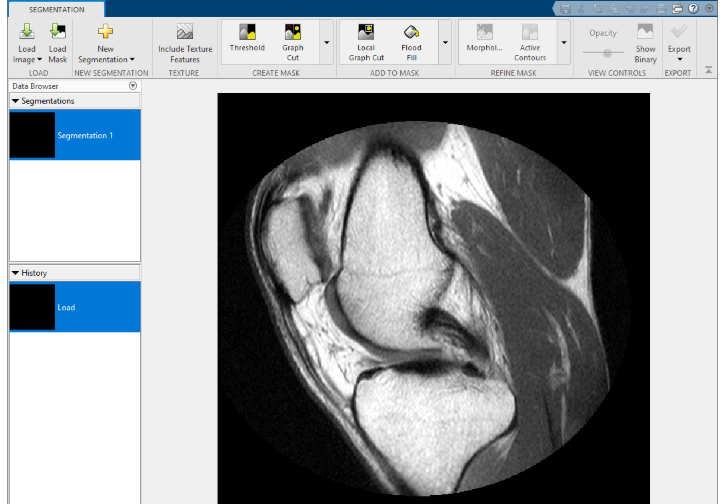Click the Load Image icon

pyautogui.click(x=27, y=31)
